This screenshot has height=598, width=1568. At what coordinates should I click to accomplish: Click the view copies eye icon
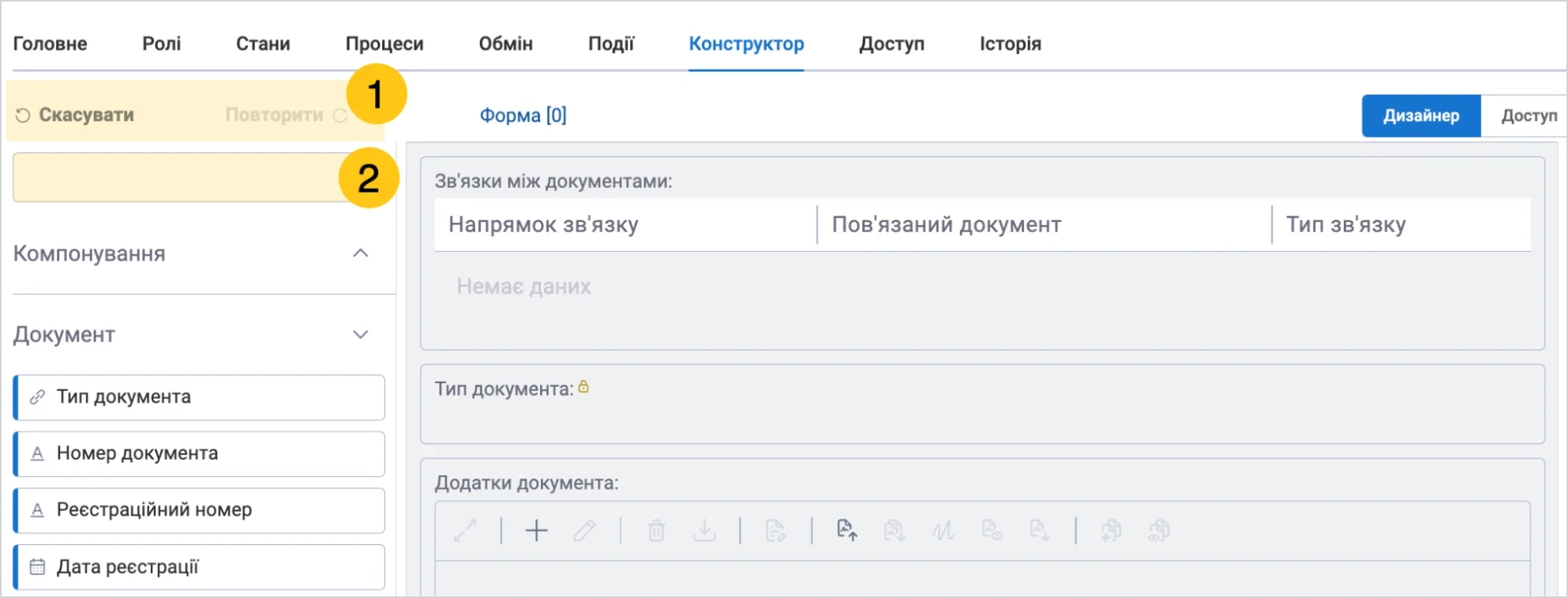(x=1159, y=530)
